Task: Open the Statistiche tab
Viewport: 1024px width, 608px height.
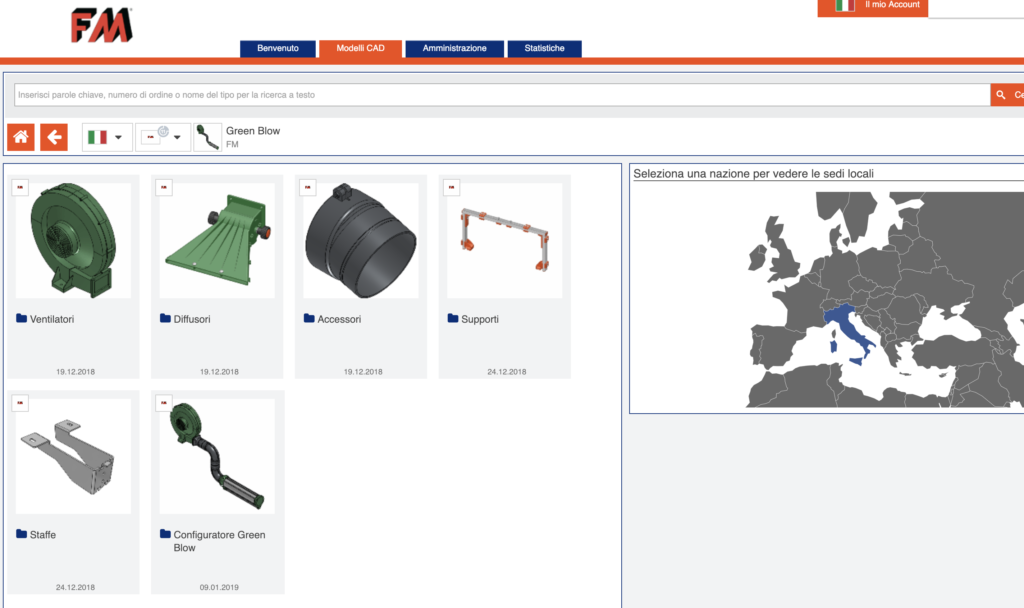Action: pyautogui.click(x=544, y=48)
